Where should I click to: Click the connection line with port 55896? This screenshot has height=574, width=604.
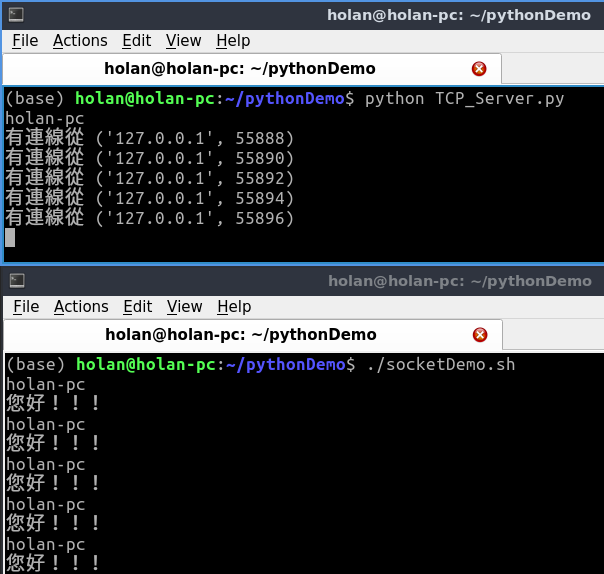[x=149, y=218]
